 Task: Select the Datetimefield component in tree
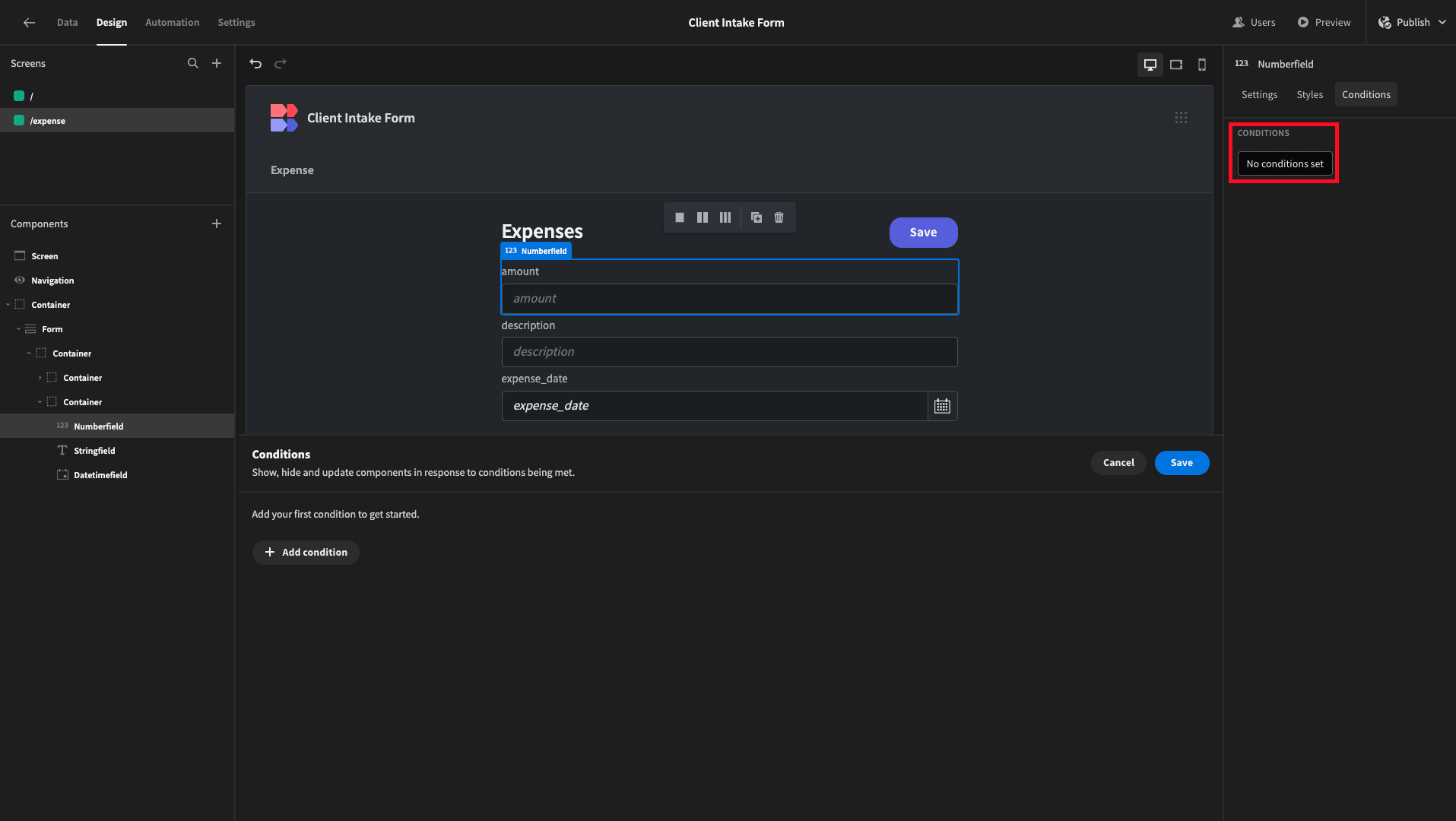[x=117, y=475]
